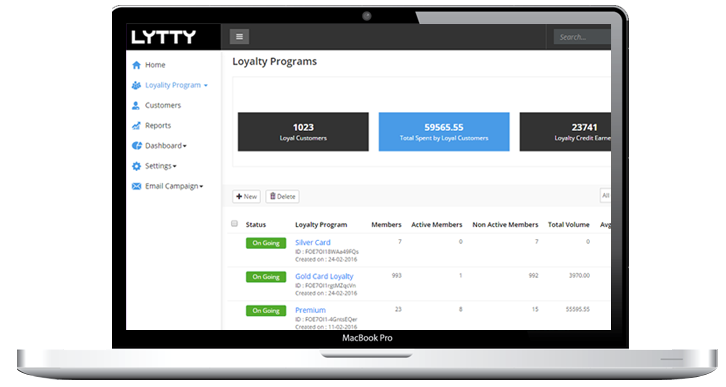Expand the Settings dropdown menu
The height and width of the screenshot is (387, 726).
pyautogui.click(x=161, y=166)
